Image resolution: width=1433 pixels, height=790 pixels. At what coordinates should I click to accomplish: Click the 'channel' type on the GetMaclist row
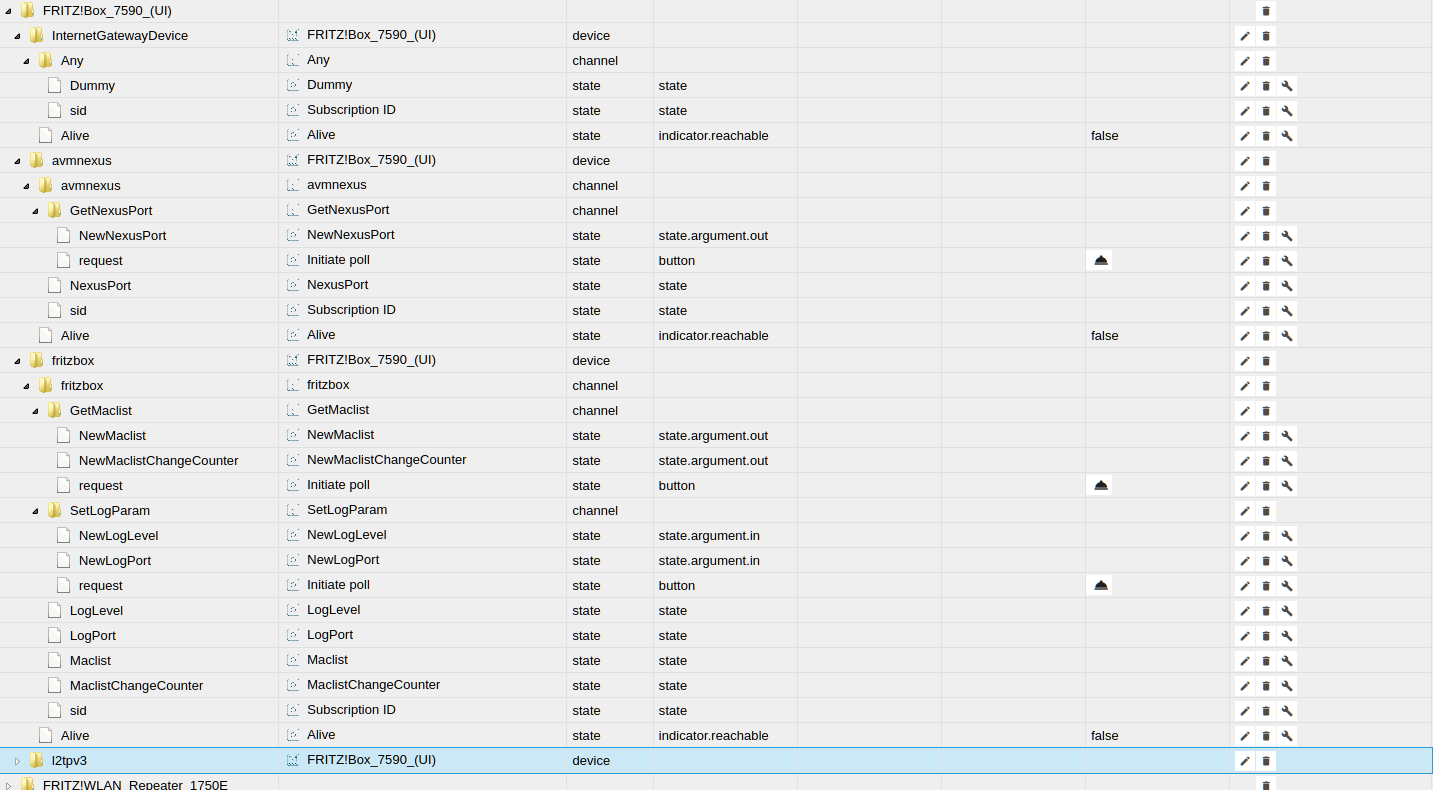[595, 411]
